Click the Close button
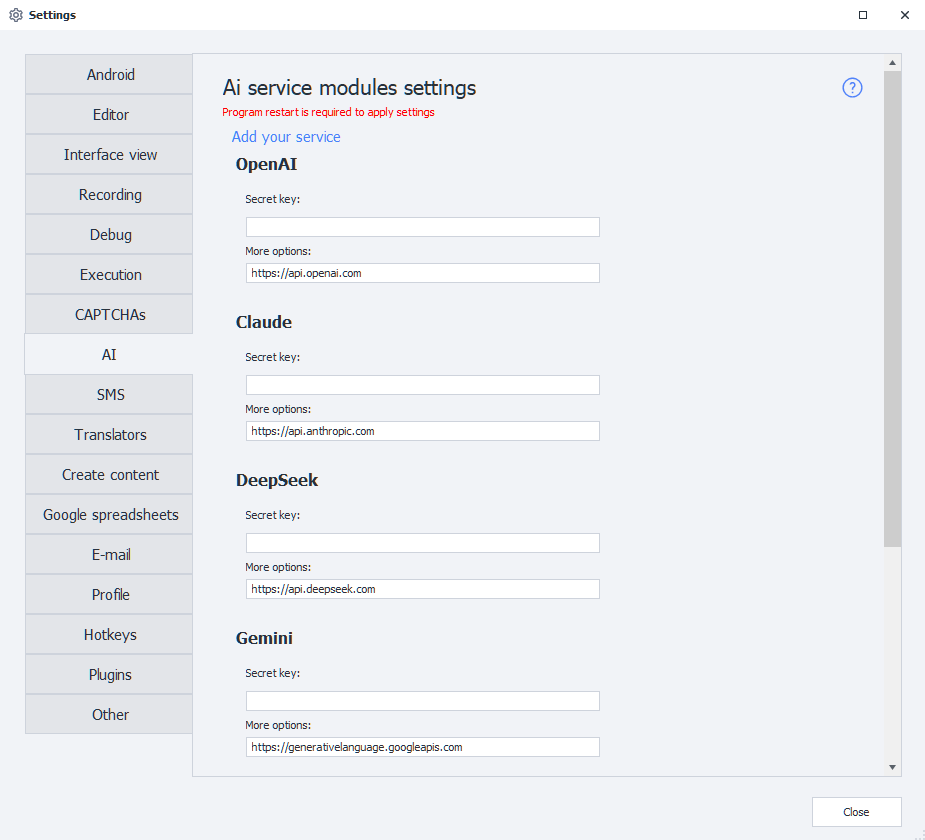The height and width of the screenshot is (840, 925). tap(856, 812)
